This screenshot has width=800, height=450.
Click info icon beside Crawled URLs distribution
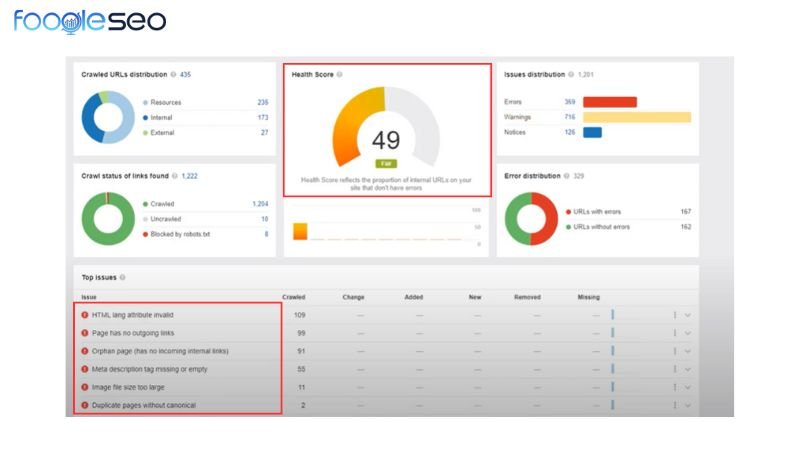(x=173, y=74)
